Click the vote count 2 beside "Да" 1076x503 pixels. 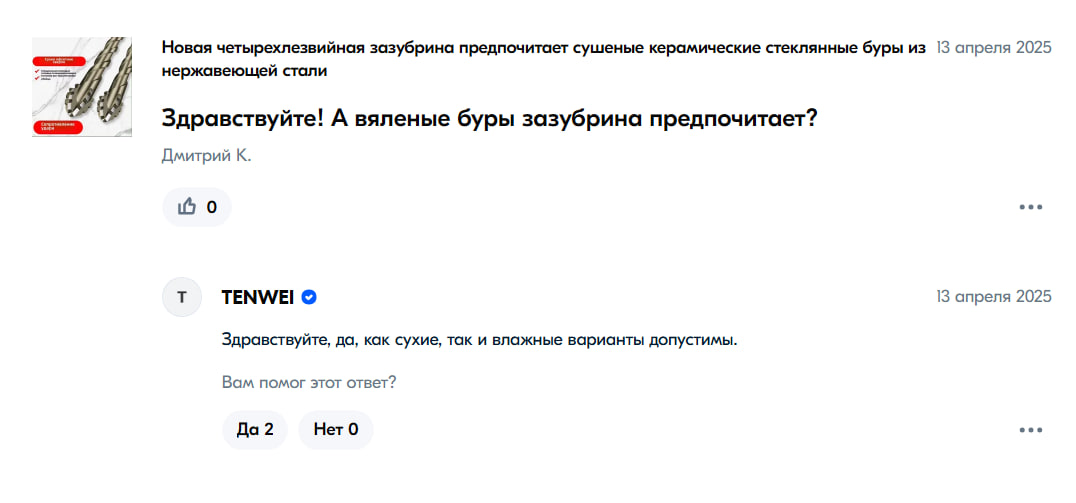click(x=269, y=430)
